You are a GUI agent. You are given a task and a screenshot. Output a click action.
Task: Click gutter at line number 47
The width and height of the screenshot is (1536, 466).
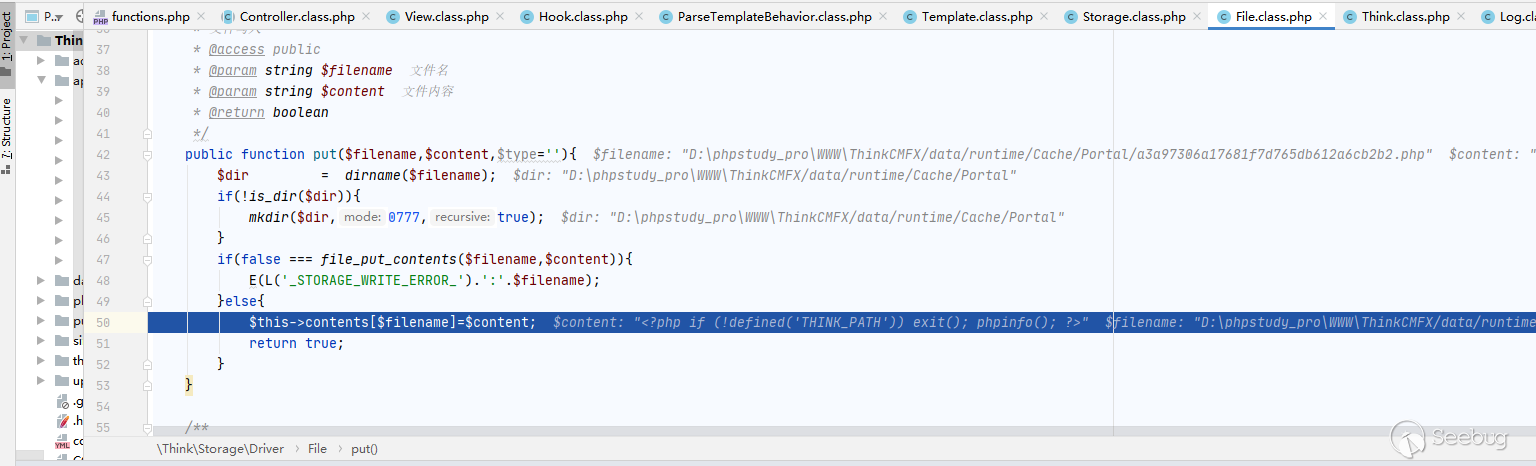(x=103, y=259)
